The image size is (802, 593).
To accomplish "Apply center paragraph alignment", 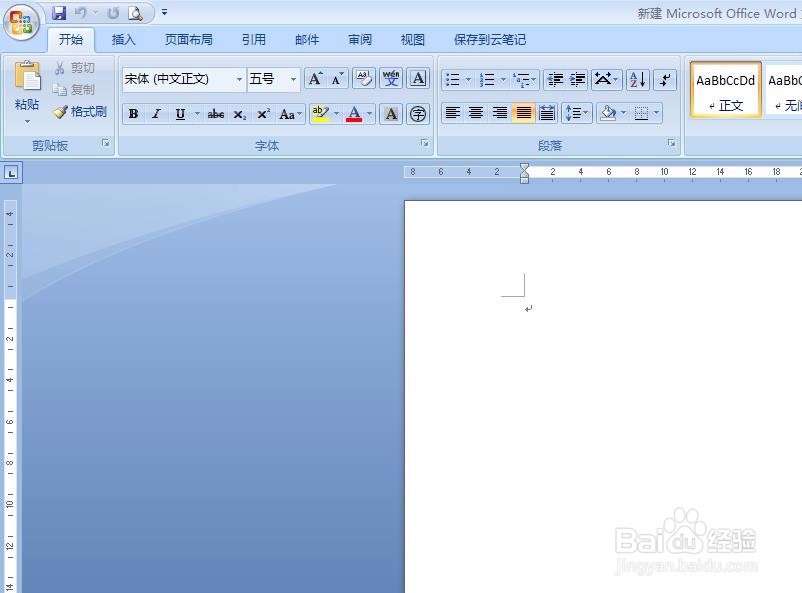I will coord(477,113).
